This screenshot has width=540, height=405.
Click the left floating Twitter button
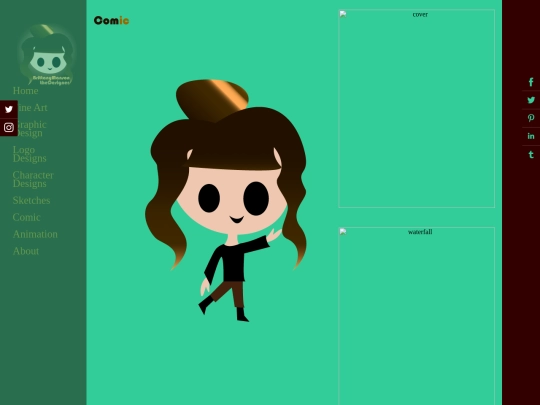point(9,109)
